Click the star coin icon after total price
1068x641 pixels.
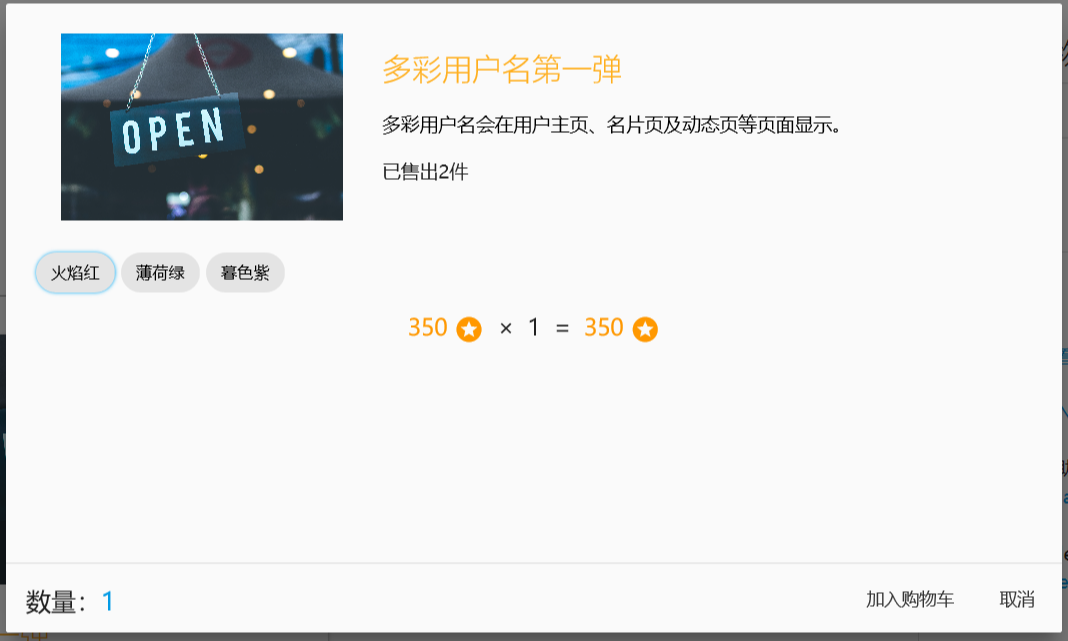(x=645, y=330)
